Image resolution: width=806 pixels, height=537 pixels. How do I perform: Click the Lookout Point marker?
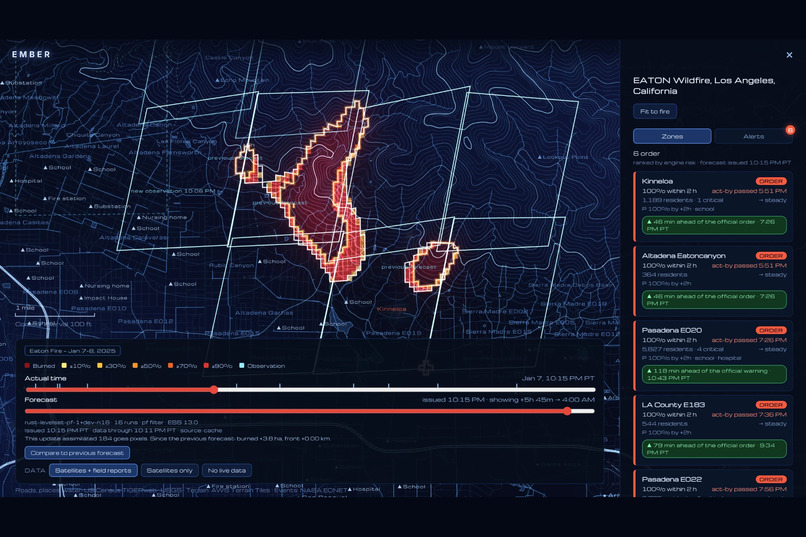point(563,157)
